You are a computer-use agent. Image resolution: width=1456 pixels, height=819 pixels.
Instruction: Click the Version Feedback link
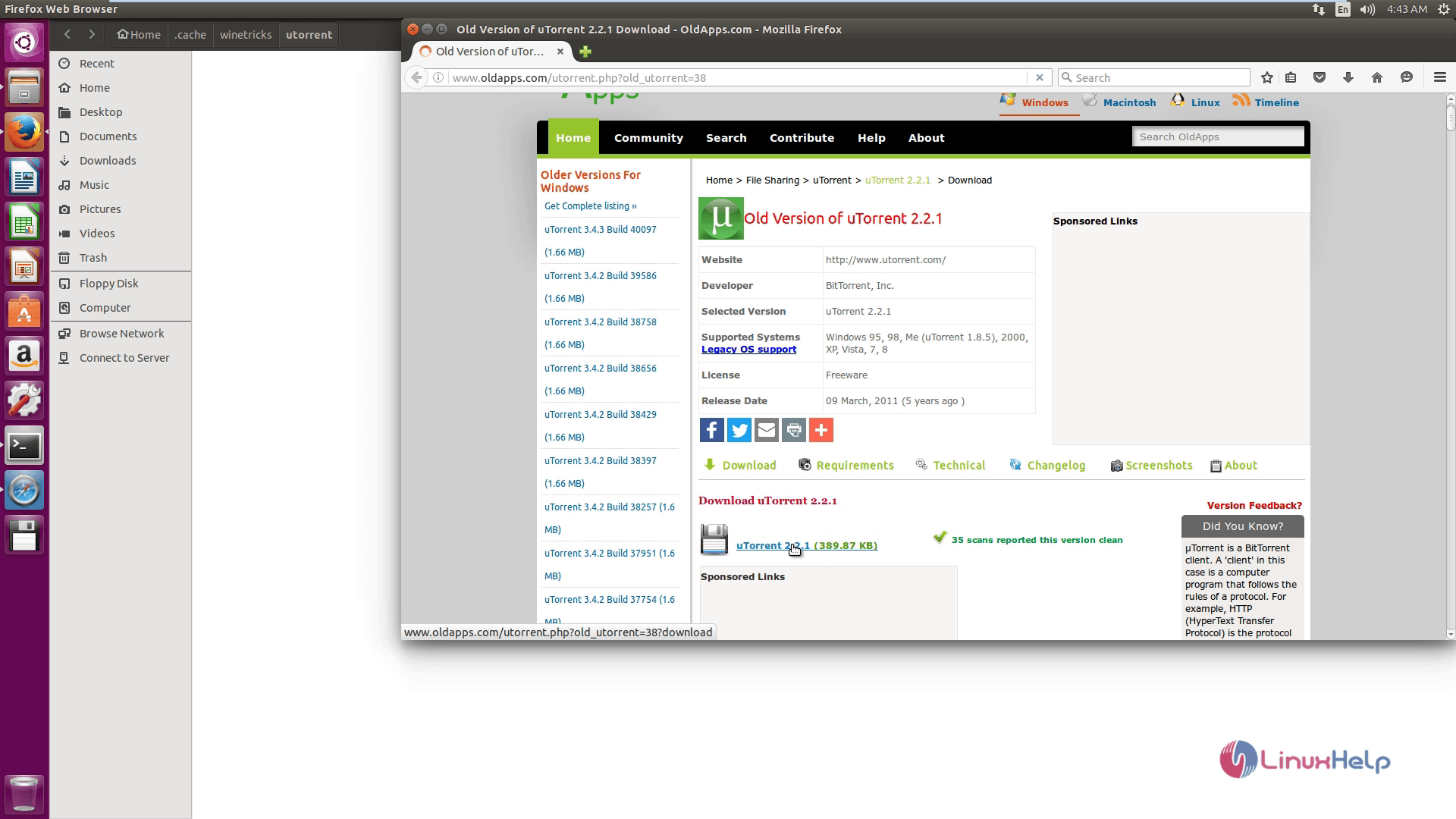coord(1254,506)
